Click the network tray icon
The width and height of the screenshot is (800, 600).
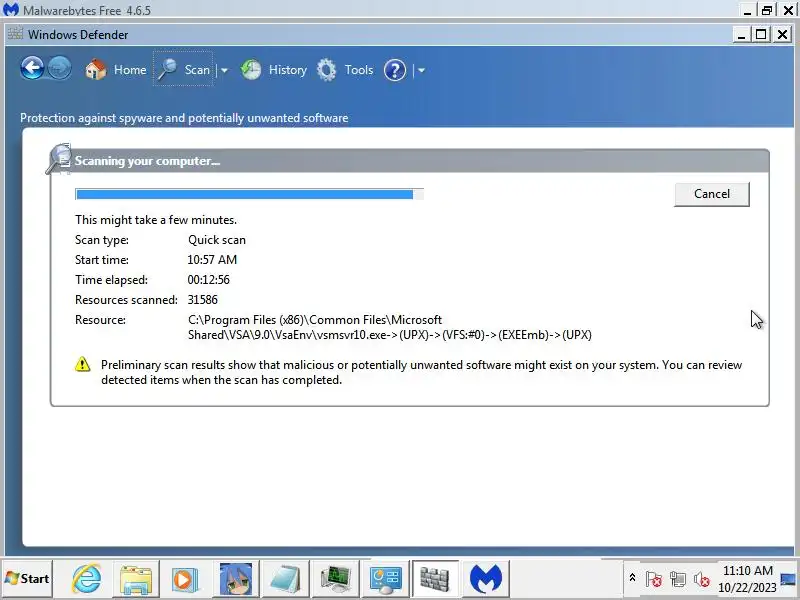(678, 579)
